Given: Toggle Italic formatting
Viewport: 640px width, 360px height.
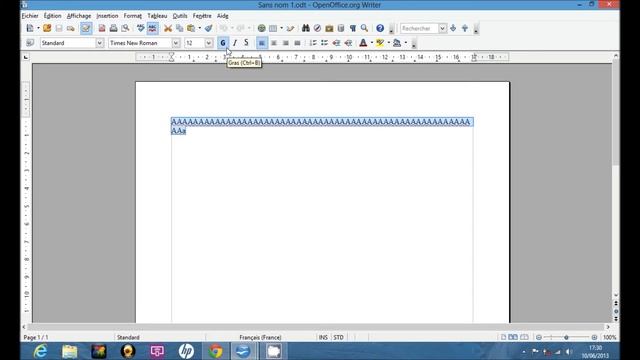Looking at the screenshot, I should coord(235,43).
